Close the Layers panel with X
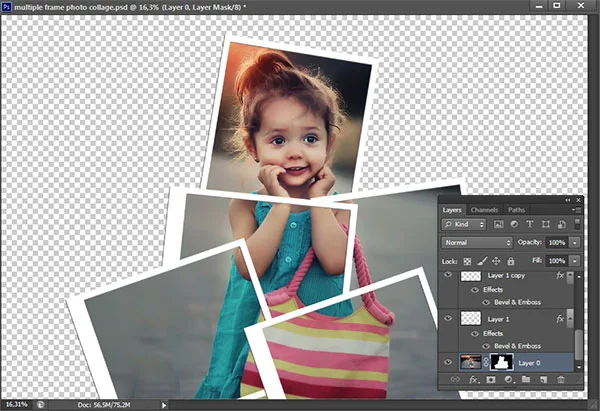The image size is (600, 411). (579, 200)
